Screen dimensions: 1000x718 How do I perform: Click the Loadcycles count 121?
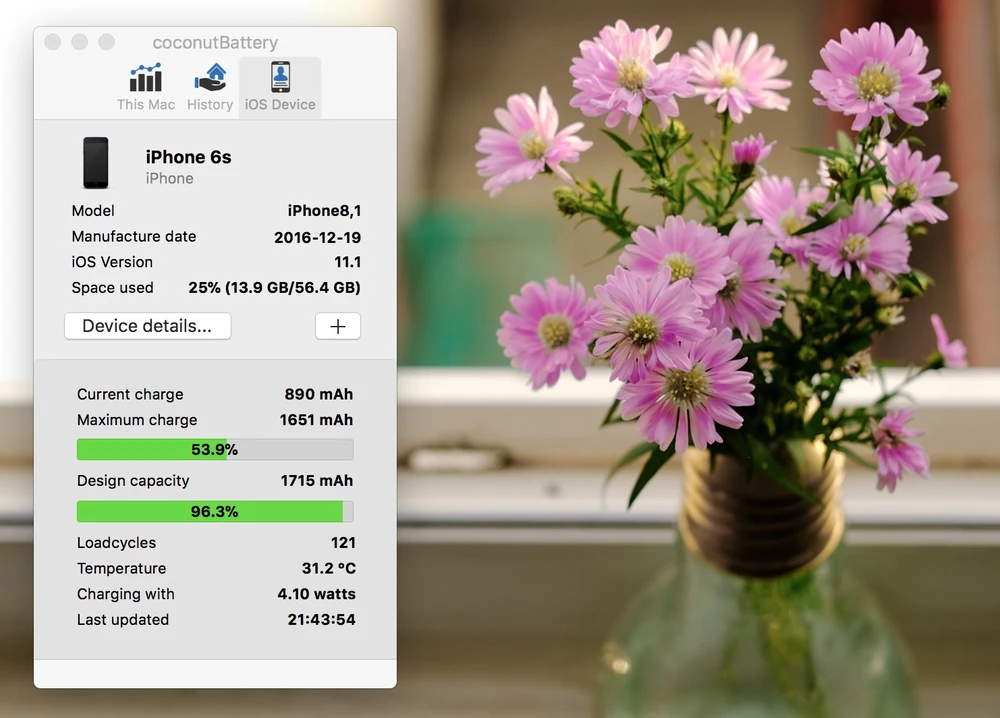343,543
